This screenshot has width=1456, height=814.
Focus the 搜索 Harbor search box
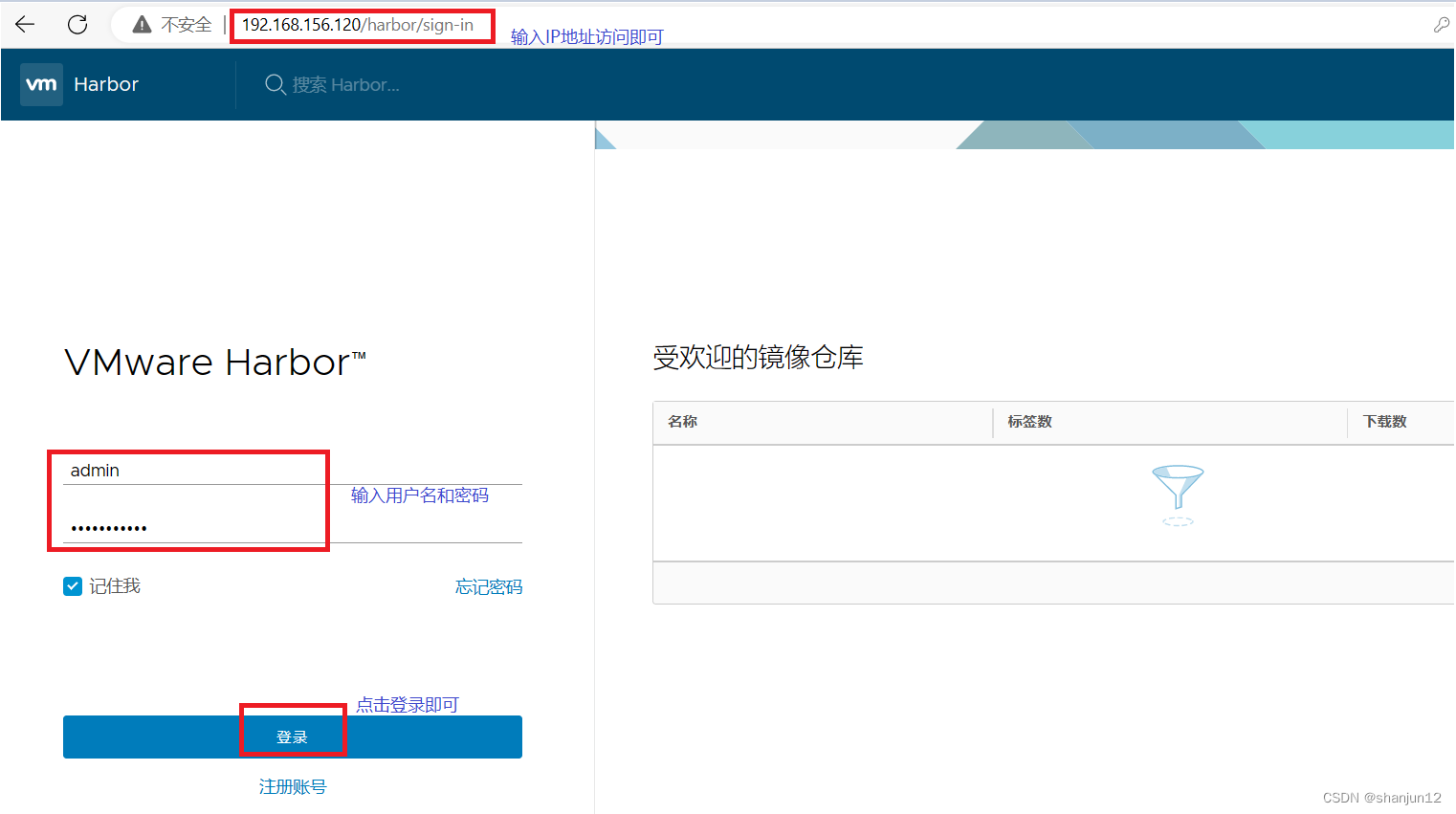(345, 84)
